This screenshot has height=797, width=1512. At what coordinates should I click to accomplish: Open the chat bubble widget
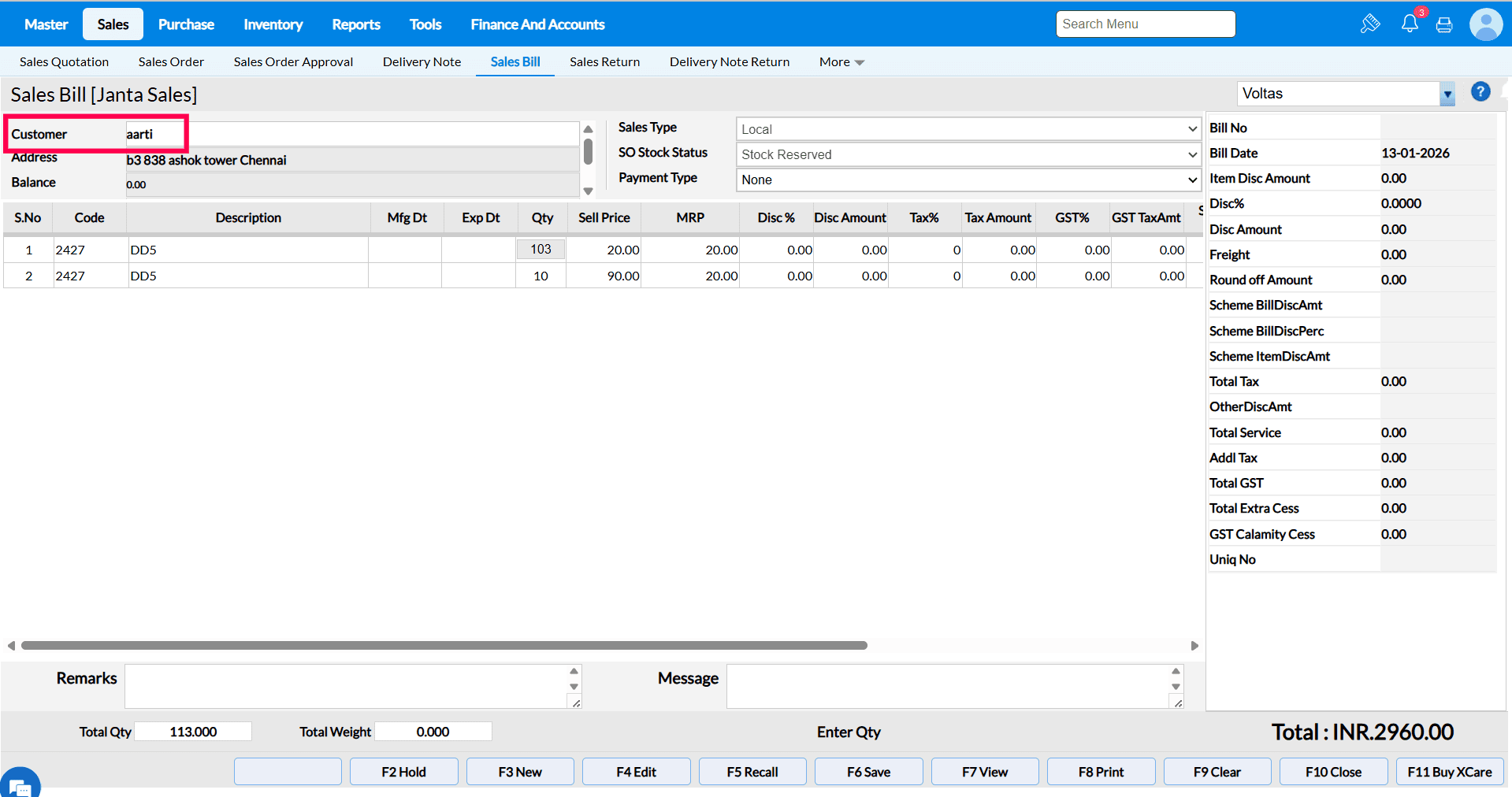click(x=20, y=784)
